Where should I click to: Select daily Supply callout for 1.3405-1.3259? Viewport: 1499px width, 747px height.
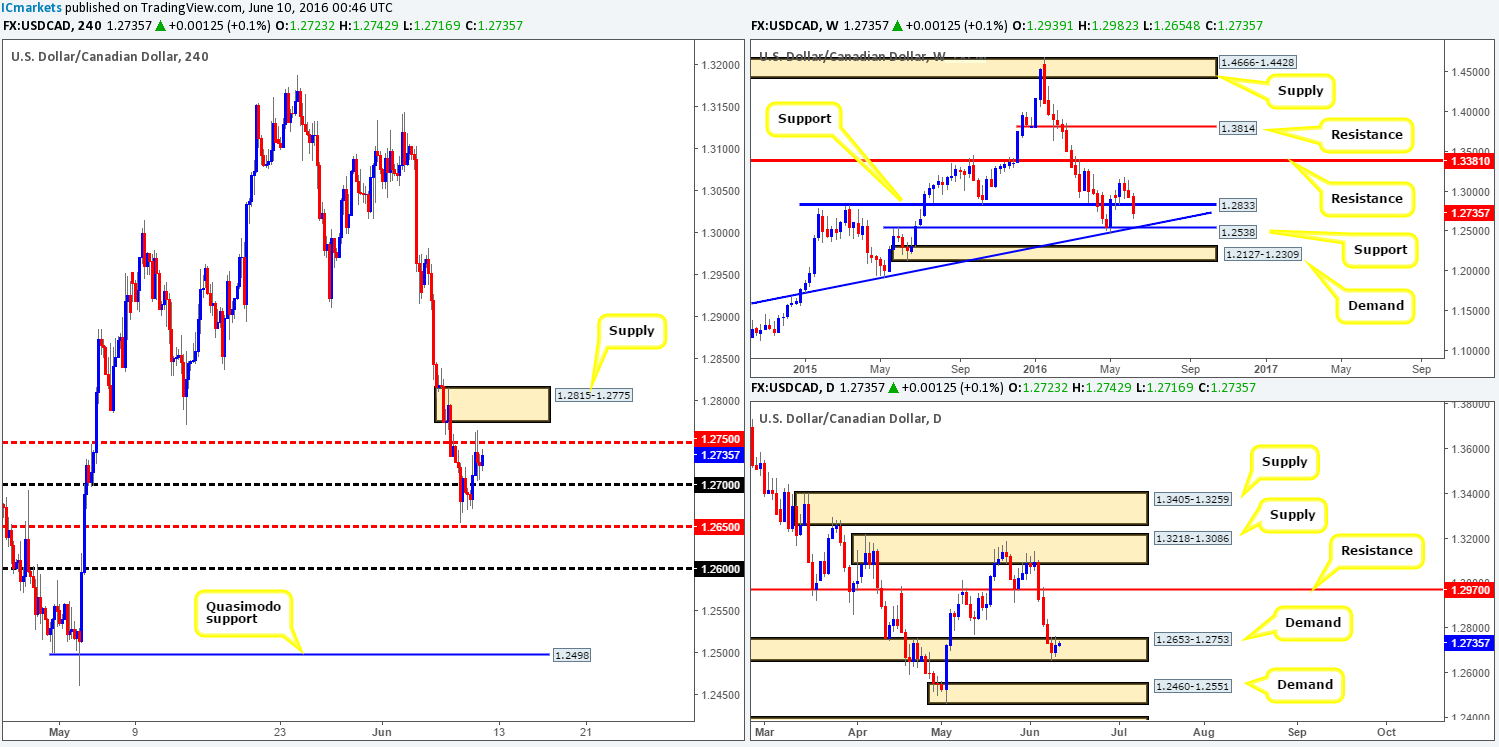1285,462
